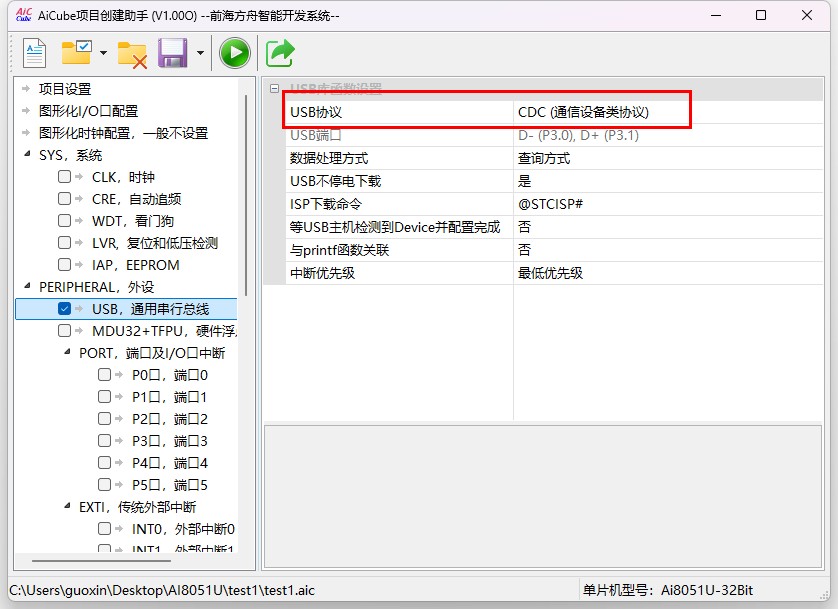
Task: Minimize the AiCube window
Action: pos(716,15)
